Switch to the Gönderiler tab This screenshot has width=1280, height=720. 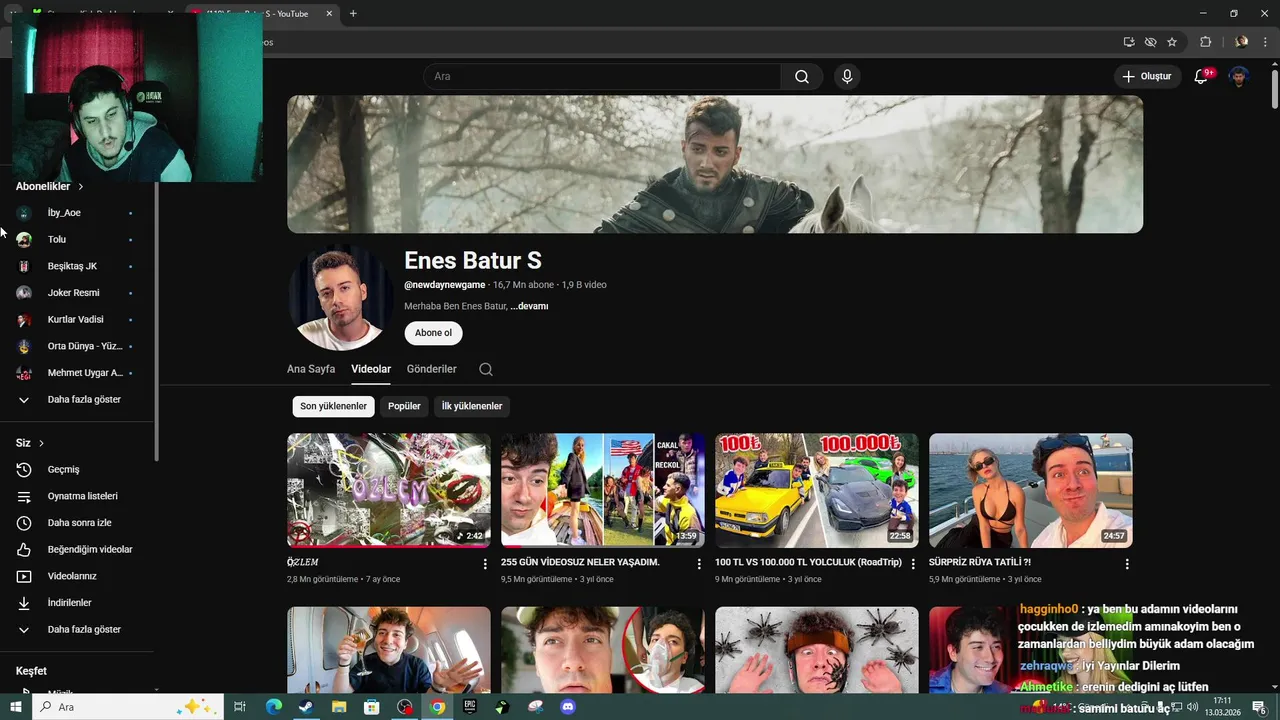click(x=431, y=369)
